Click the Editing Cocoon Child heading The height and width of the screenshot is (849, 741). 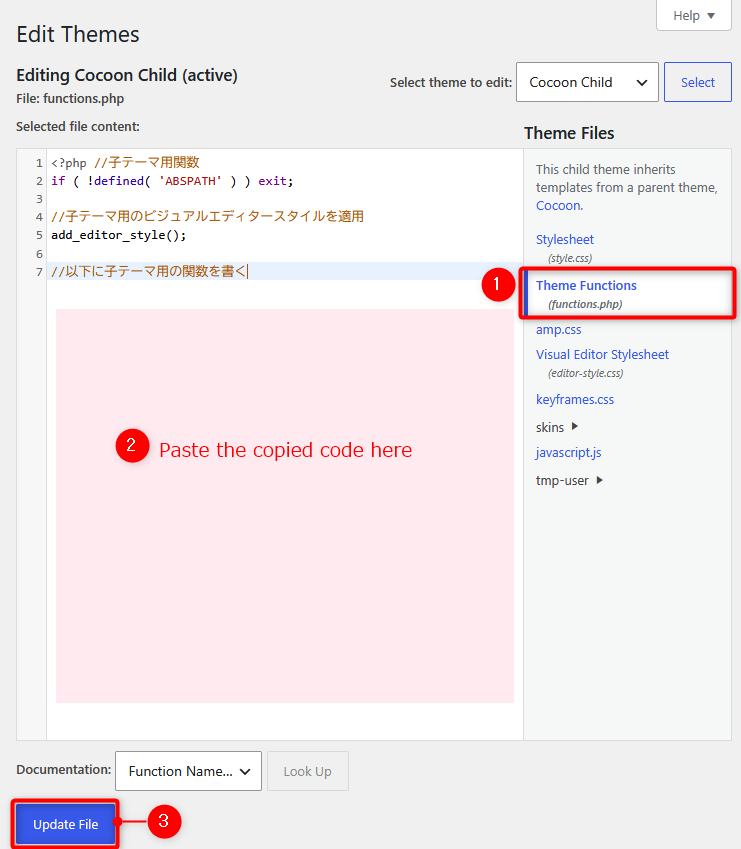(x=127, y=75)
